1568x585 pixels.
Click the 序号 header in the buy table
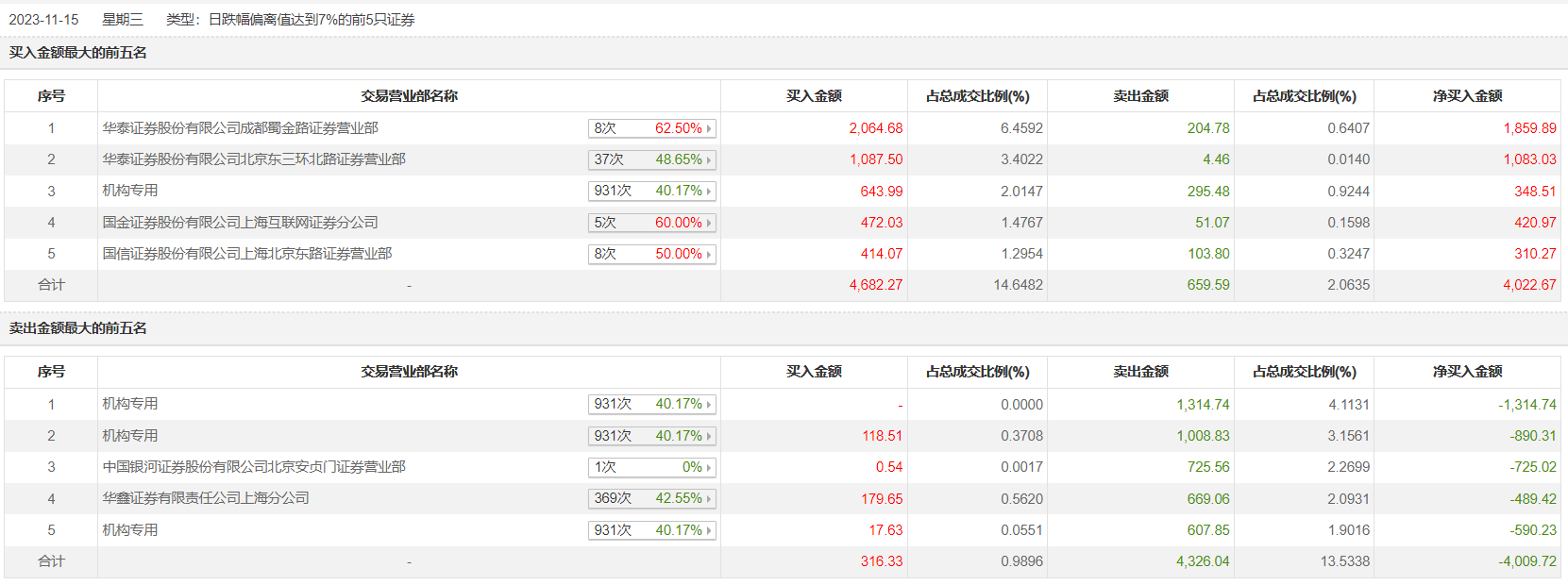coord(51,96)
